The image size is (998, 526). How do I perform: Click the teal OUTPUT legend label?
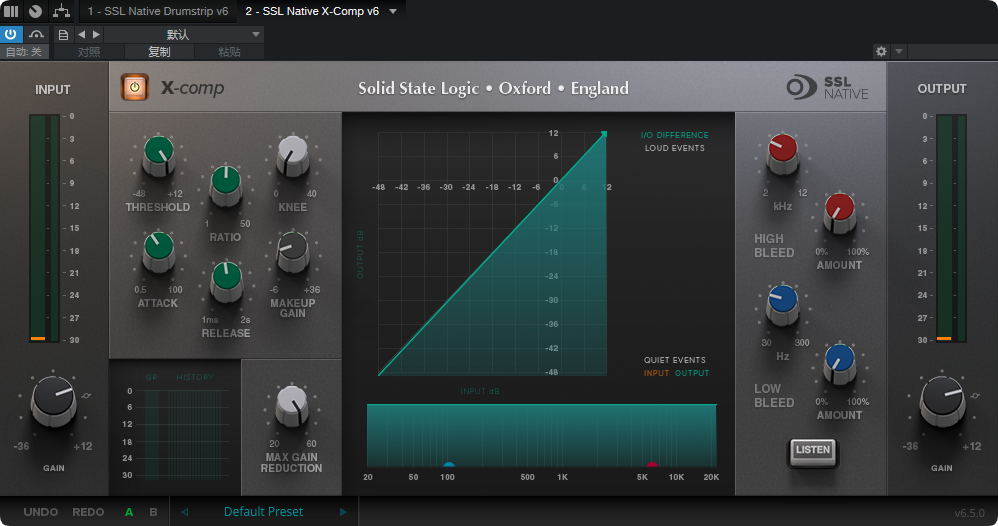[x=692, y=373]
